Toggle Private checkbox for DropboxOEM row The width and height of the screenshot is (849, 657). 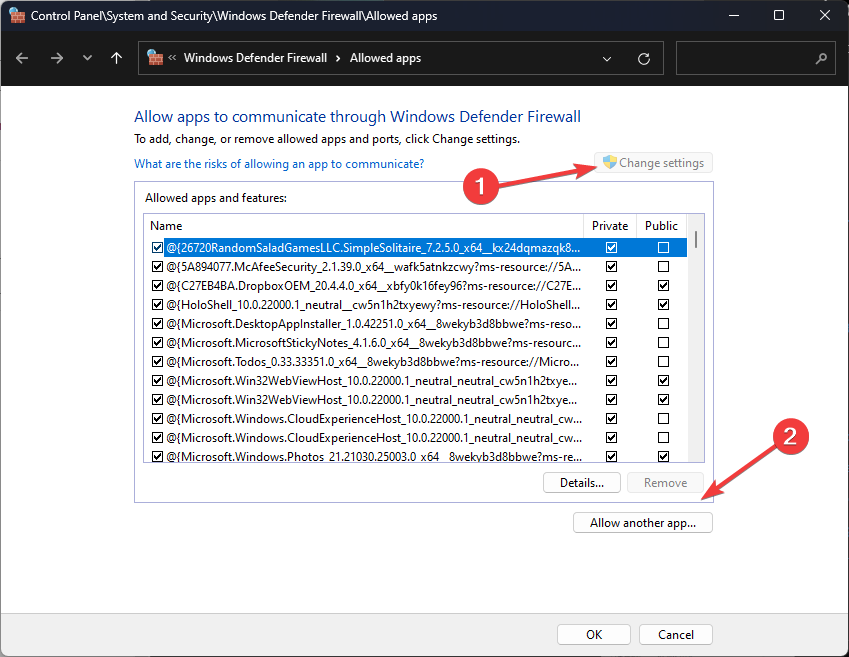[611, 286]
